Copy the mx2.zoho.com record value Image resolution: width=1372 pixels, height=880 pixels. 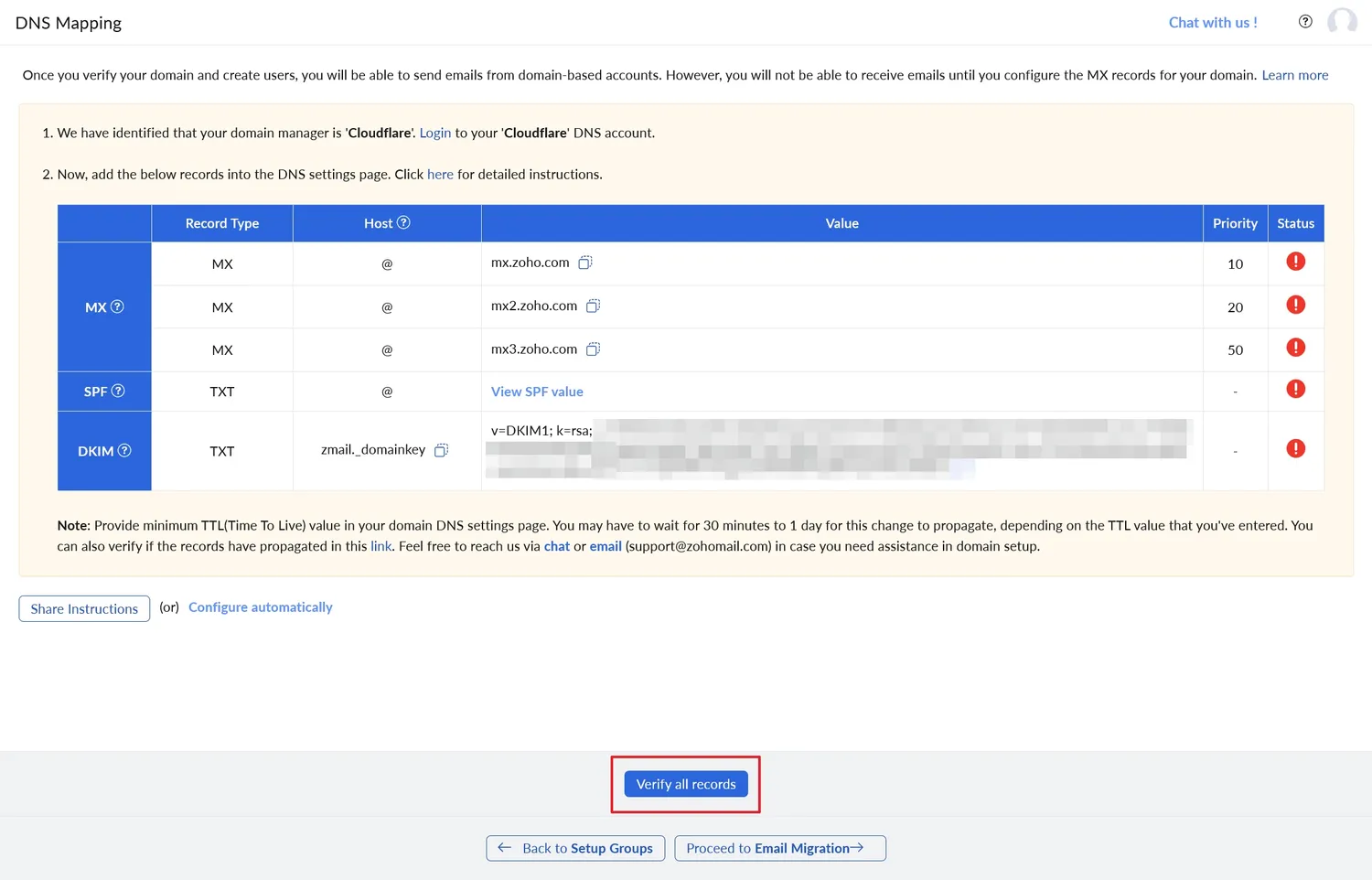coord(593,306)
